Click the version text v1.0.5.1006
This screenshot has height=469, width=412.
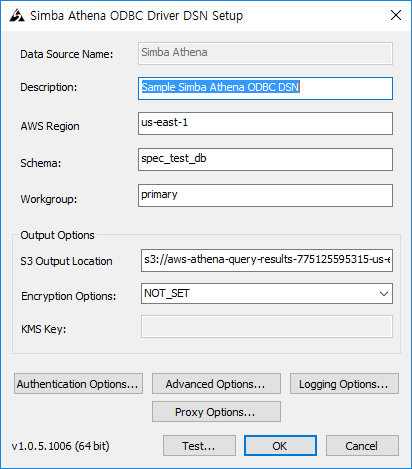pos(61,446)
